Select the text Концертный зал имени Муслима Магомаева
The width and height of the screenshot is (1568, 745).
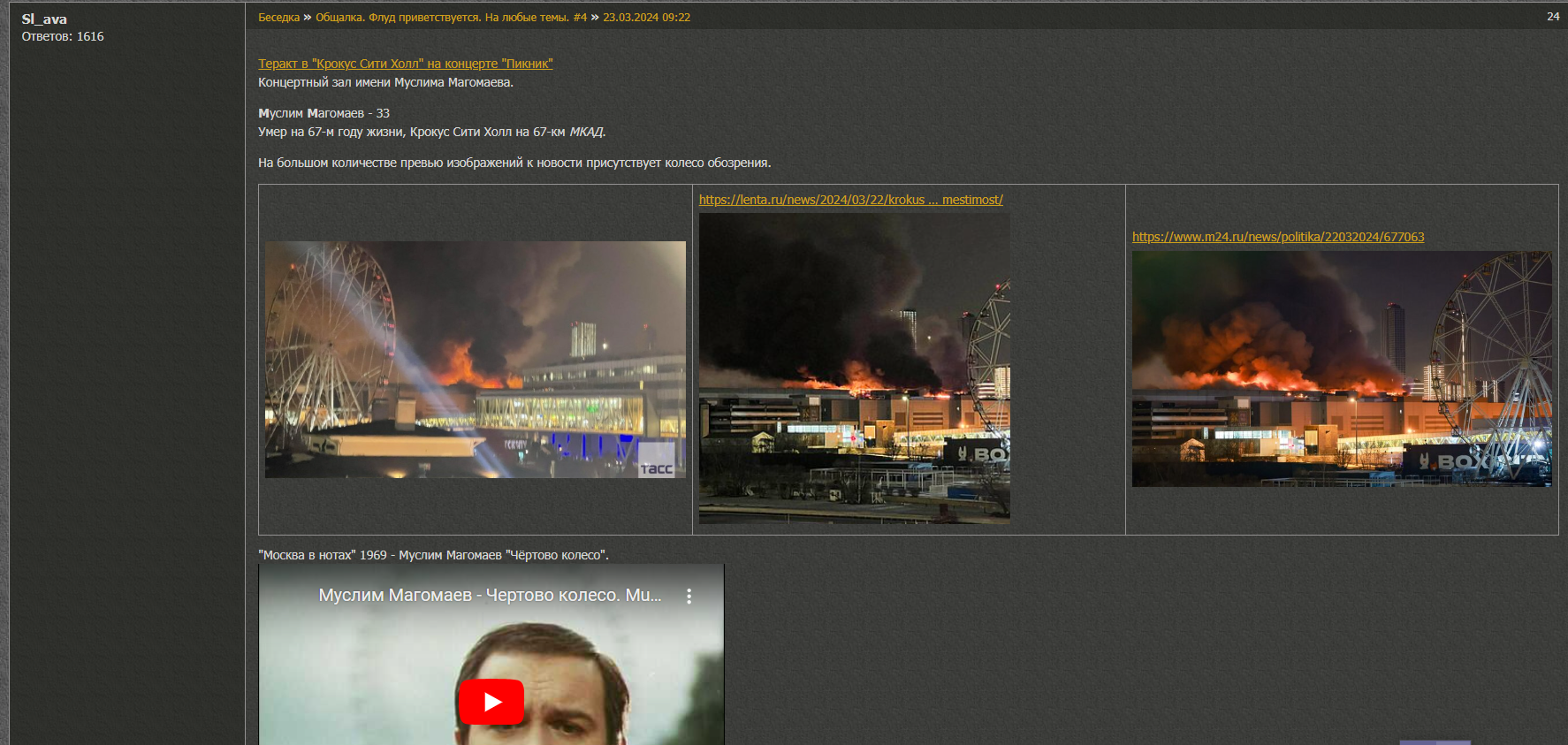(x=385, y=82)
